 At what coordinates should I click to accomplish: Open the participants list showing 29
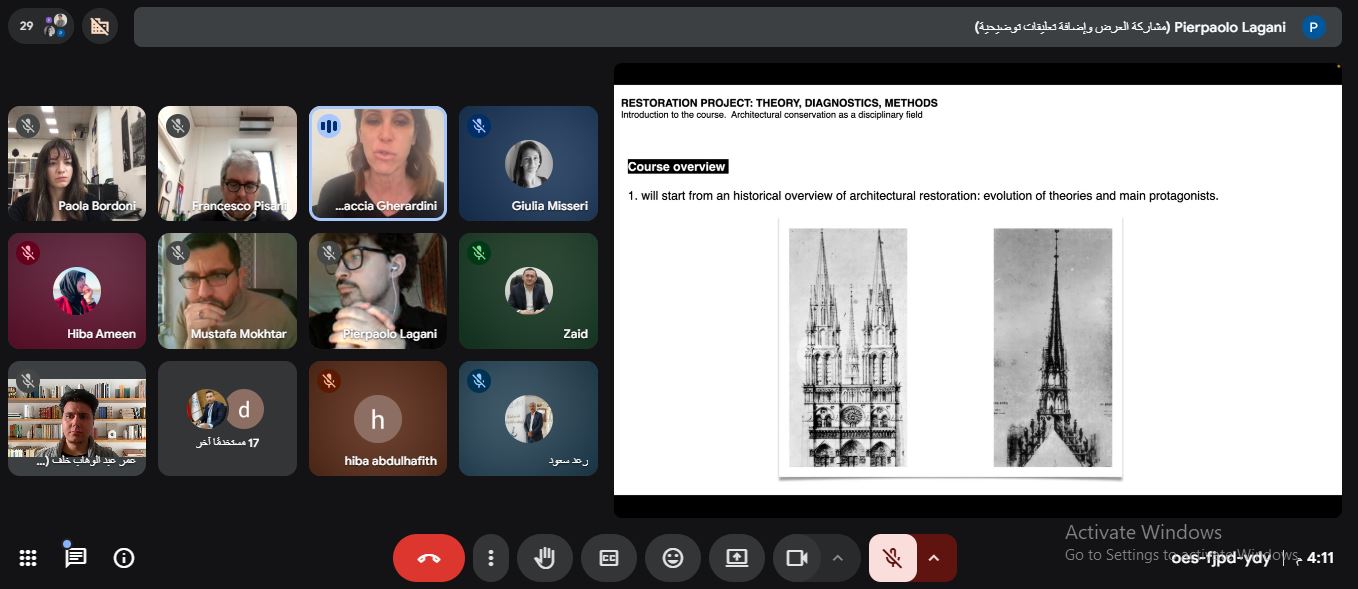tap(41, 26)
